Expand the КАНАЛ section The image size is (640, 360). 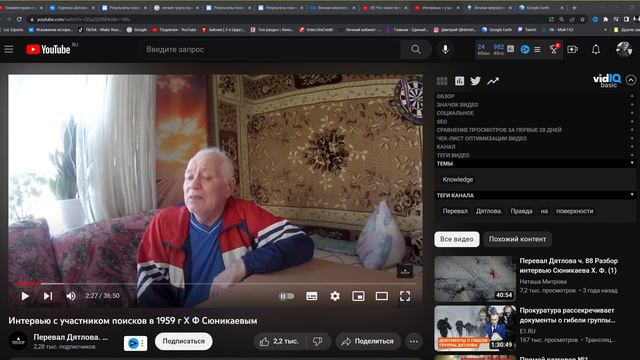point(535,147)
